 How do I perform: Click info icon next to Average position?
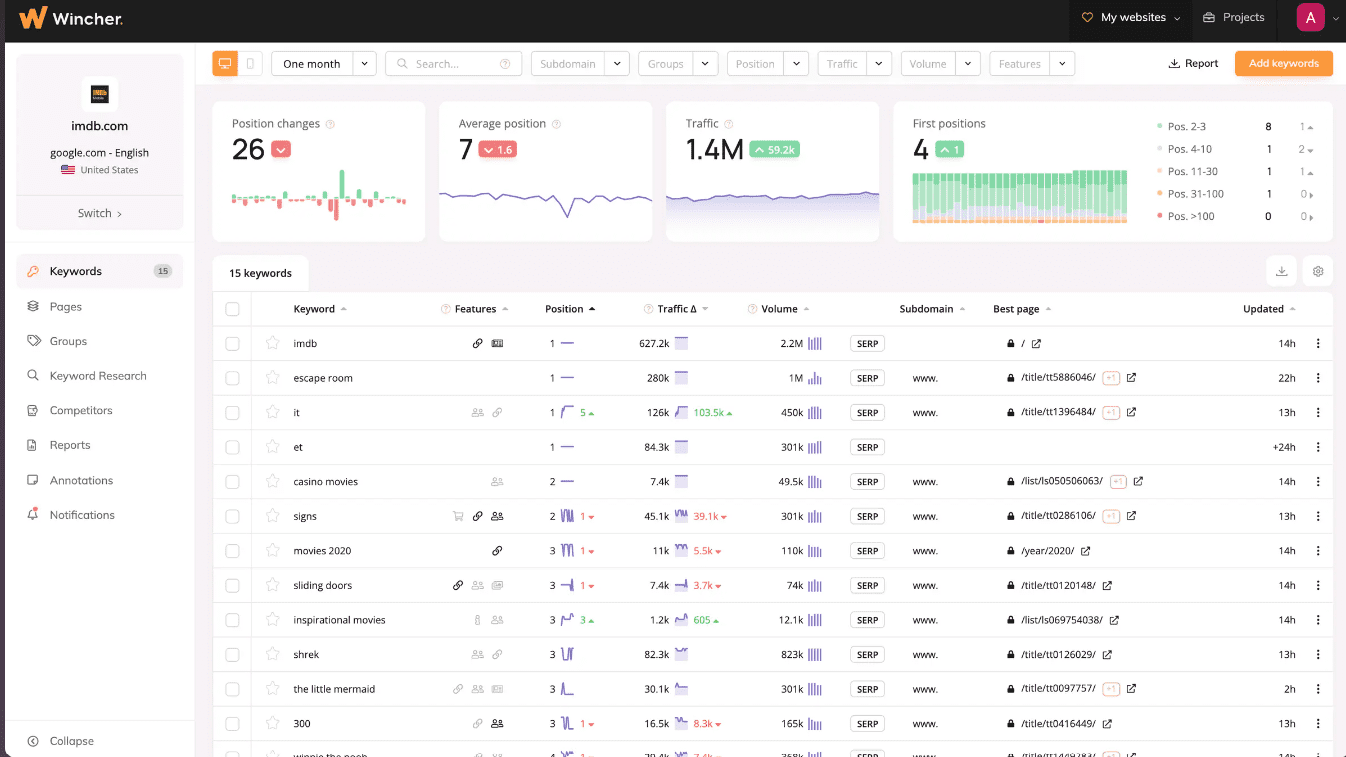coord(556,124)
